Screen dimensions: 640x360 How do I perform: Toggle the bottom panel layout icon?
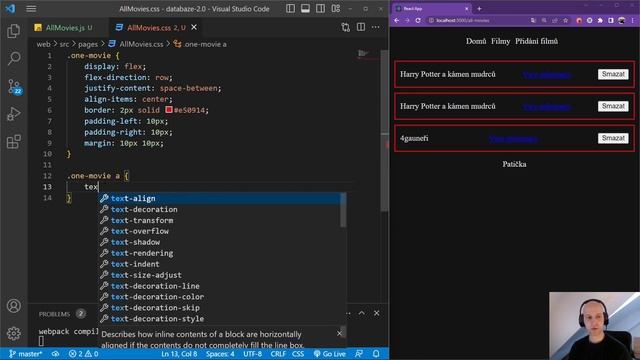tap(305, 9)
